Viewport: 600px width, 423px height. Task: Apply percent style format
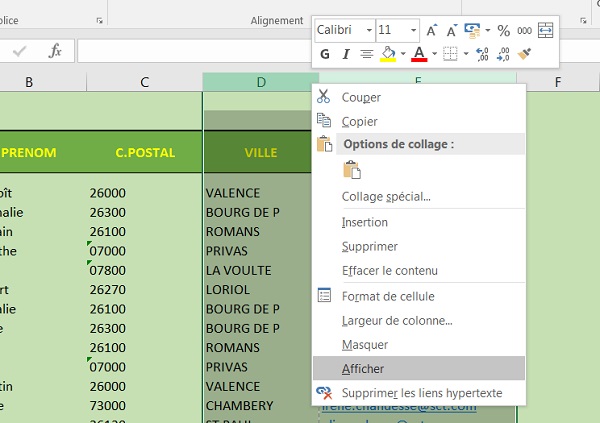point(503,31)
